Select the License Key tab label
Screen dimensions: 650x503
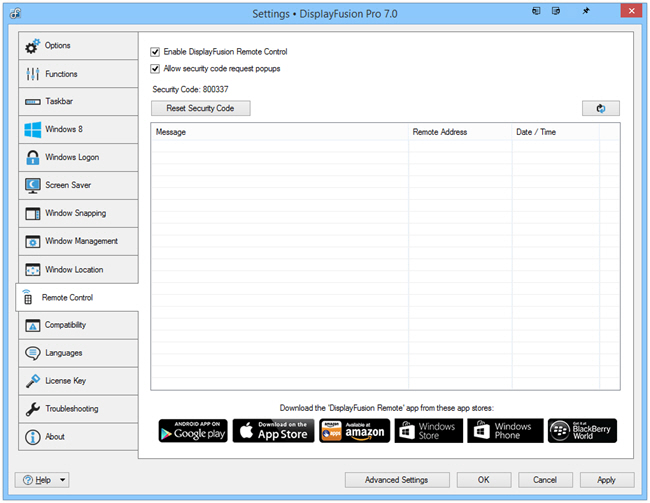65,381
